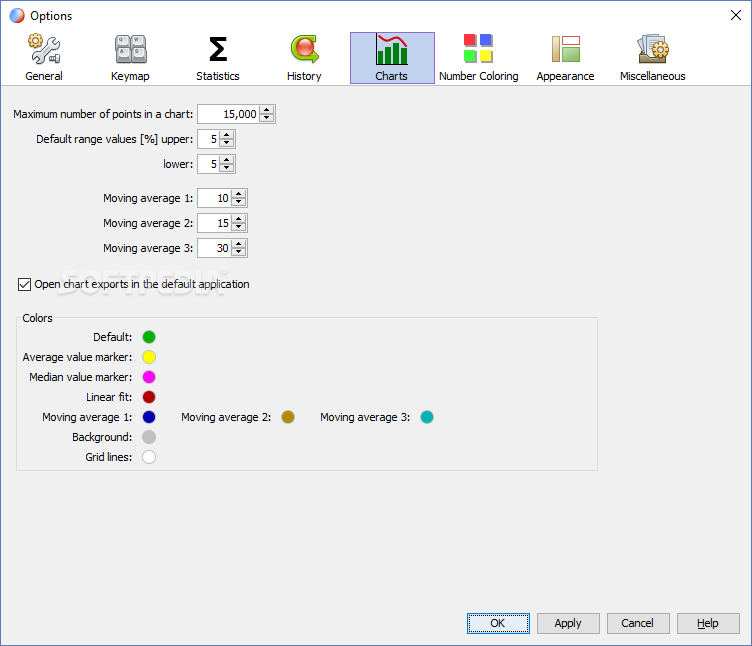Increase default range lower value
752x646 pixels.
(x=227, y=160)
